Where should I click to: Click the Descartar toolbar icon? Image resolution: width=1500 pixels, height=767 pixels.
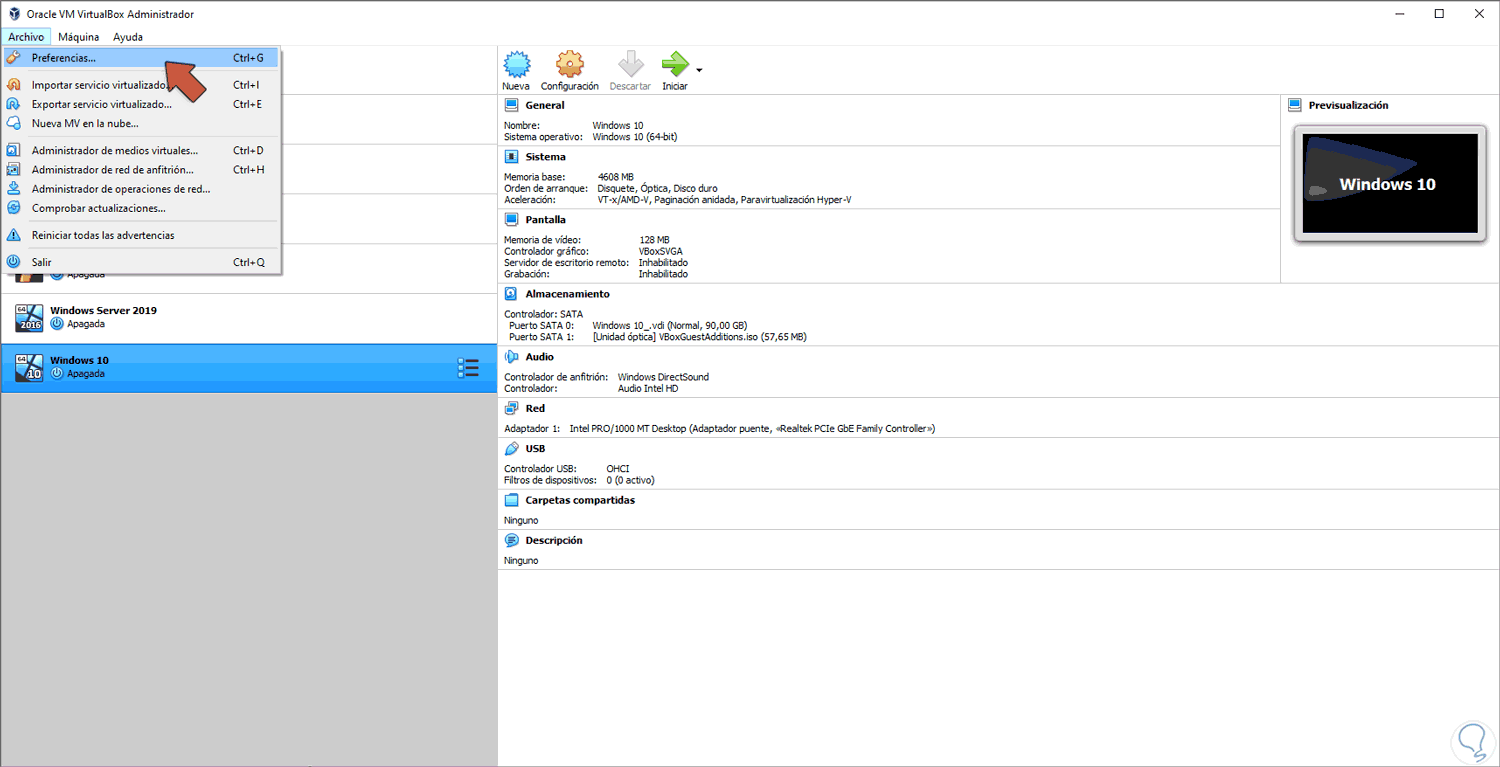(630, 65)
